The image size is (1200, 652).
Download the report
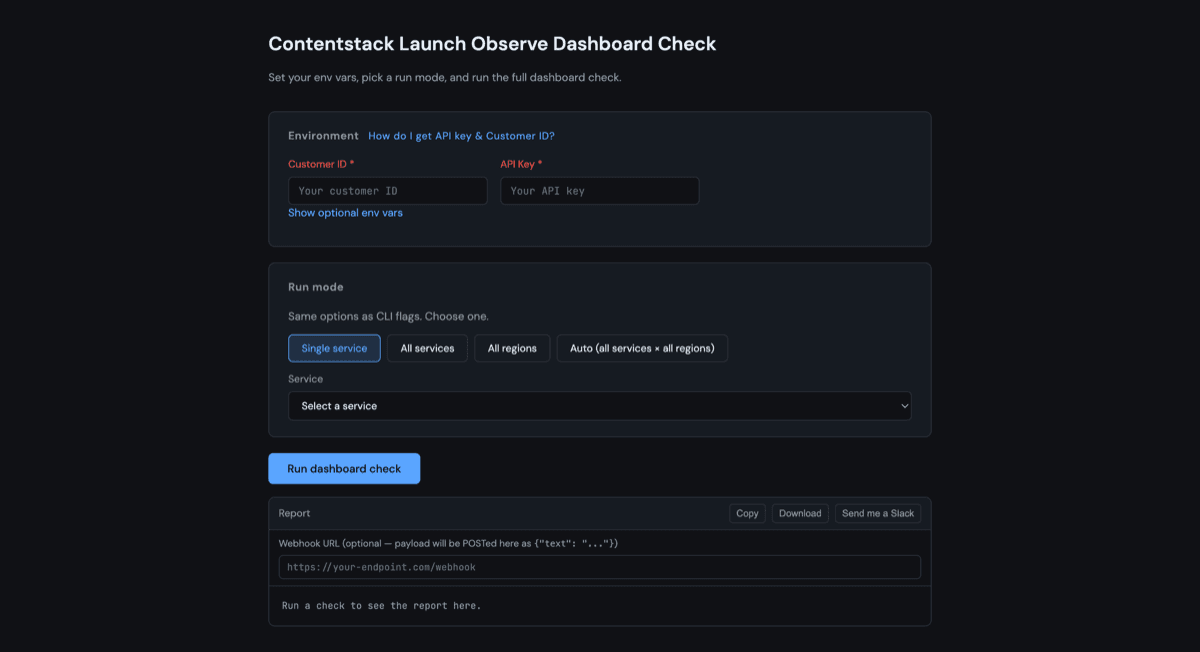[x=800, y=513]
